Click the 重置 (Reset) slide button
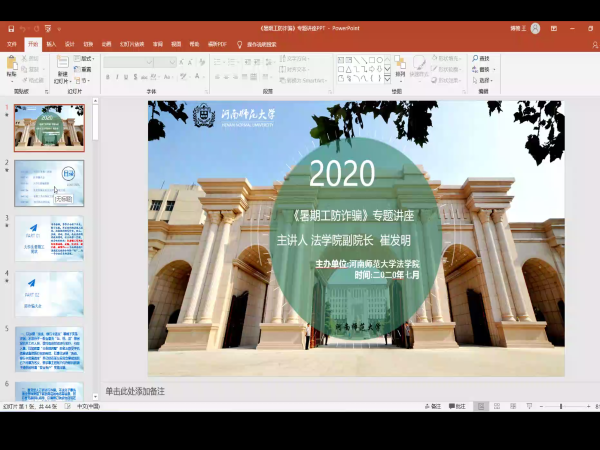This screenshot has width=600, height=450. click(x=83, y=69)
